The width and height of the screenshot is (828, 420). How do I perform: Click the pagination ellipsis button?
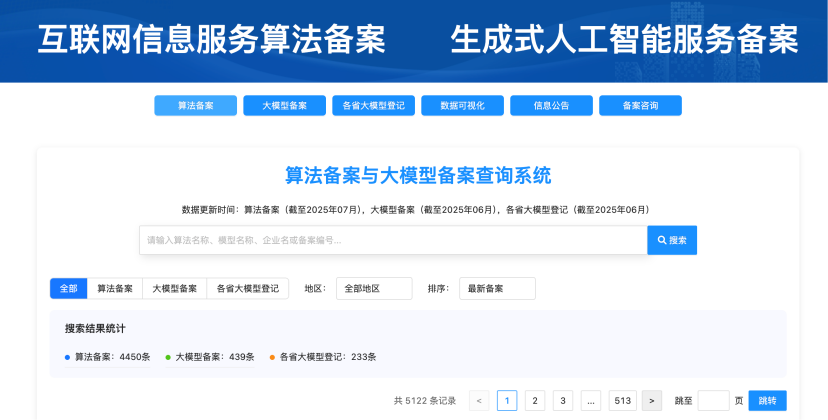click(x=591, y=400)
